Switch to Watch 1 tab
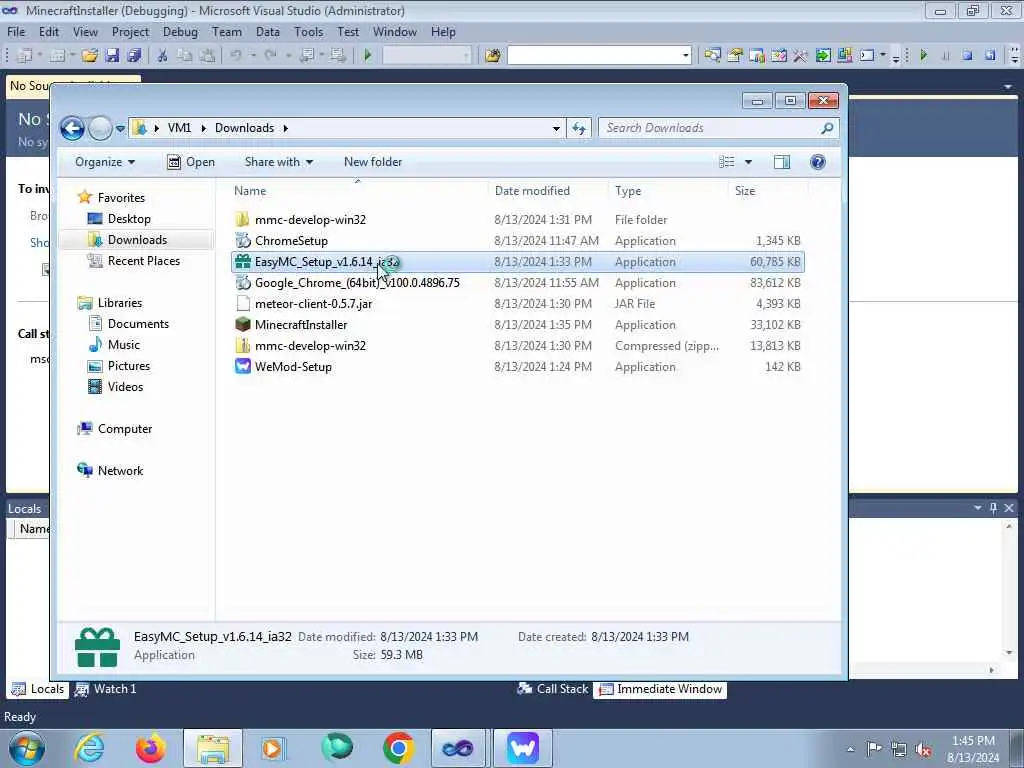This screenshot has width=1024, height=768. [106, 689]
